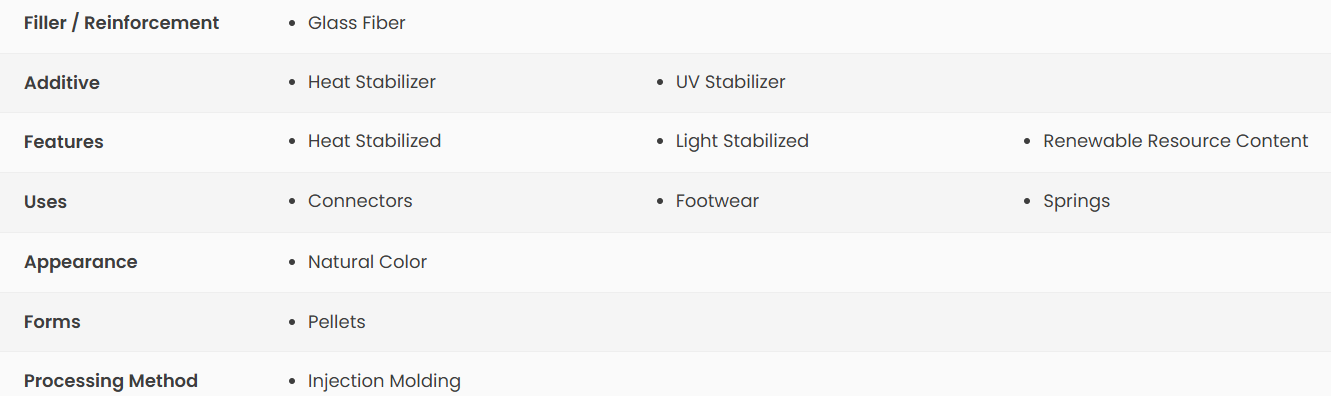Click the Light Stabilized feature
Viewport: 1331px width, 396px height.
(742, 141)
